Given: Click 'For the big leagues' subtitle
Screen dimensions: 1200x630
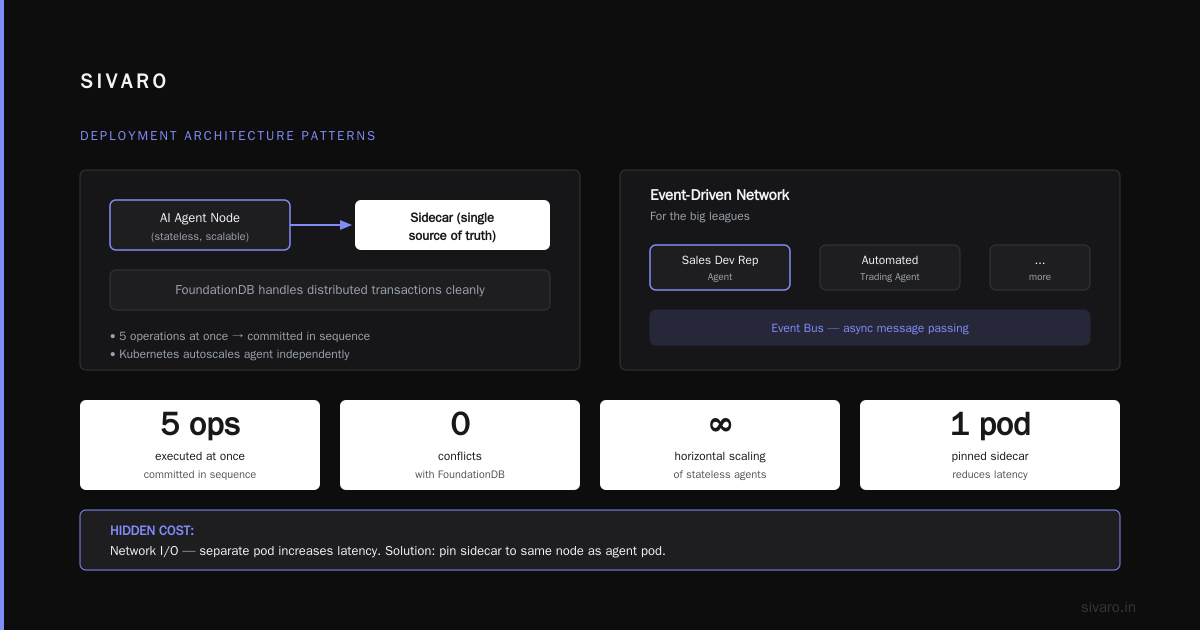Looking at the screenshot, I should point(700,216).
